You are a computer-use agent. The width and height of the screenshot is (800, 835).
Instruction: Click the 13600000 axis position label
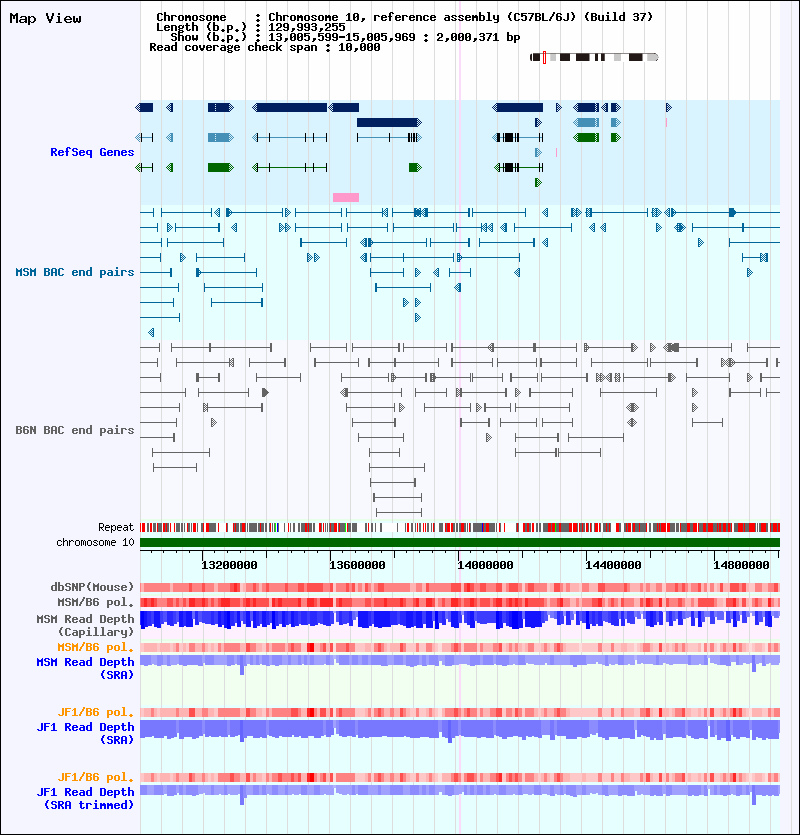(357, 565)
